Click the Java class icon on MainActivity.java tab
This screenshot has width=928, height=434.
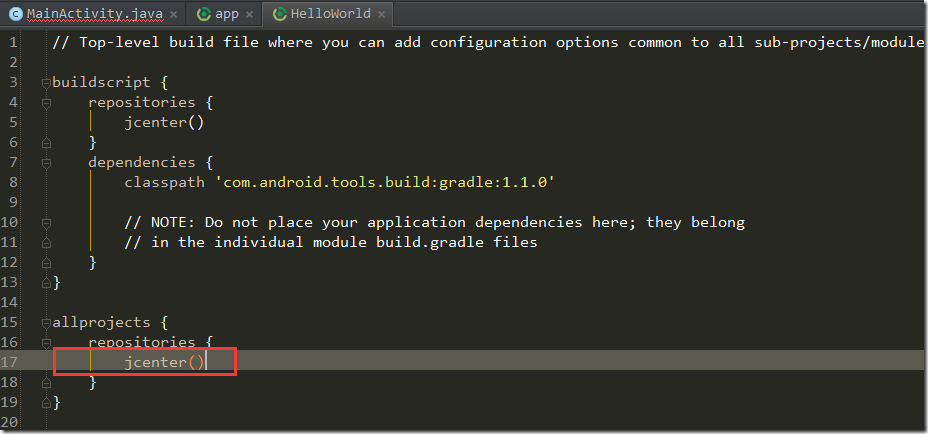tap(17, 14)
